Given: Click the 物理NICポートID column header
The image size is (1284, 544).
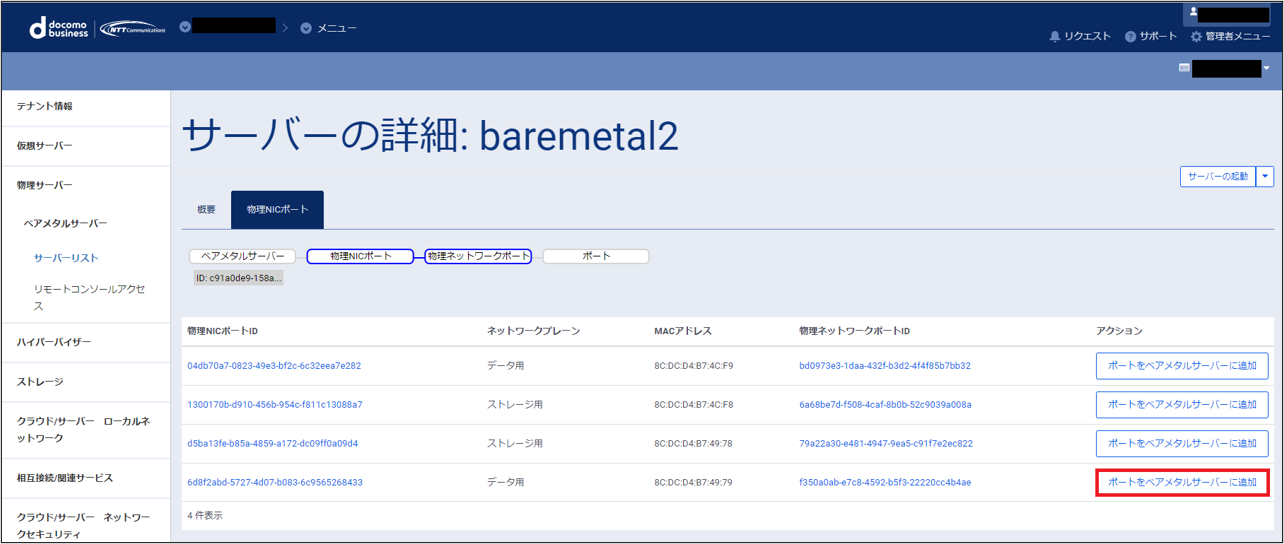Looking at the screenshot, I should [x=223, y=331].
